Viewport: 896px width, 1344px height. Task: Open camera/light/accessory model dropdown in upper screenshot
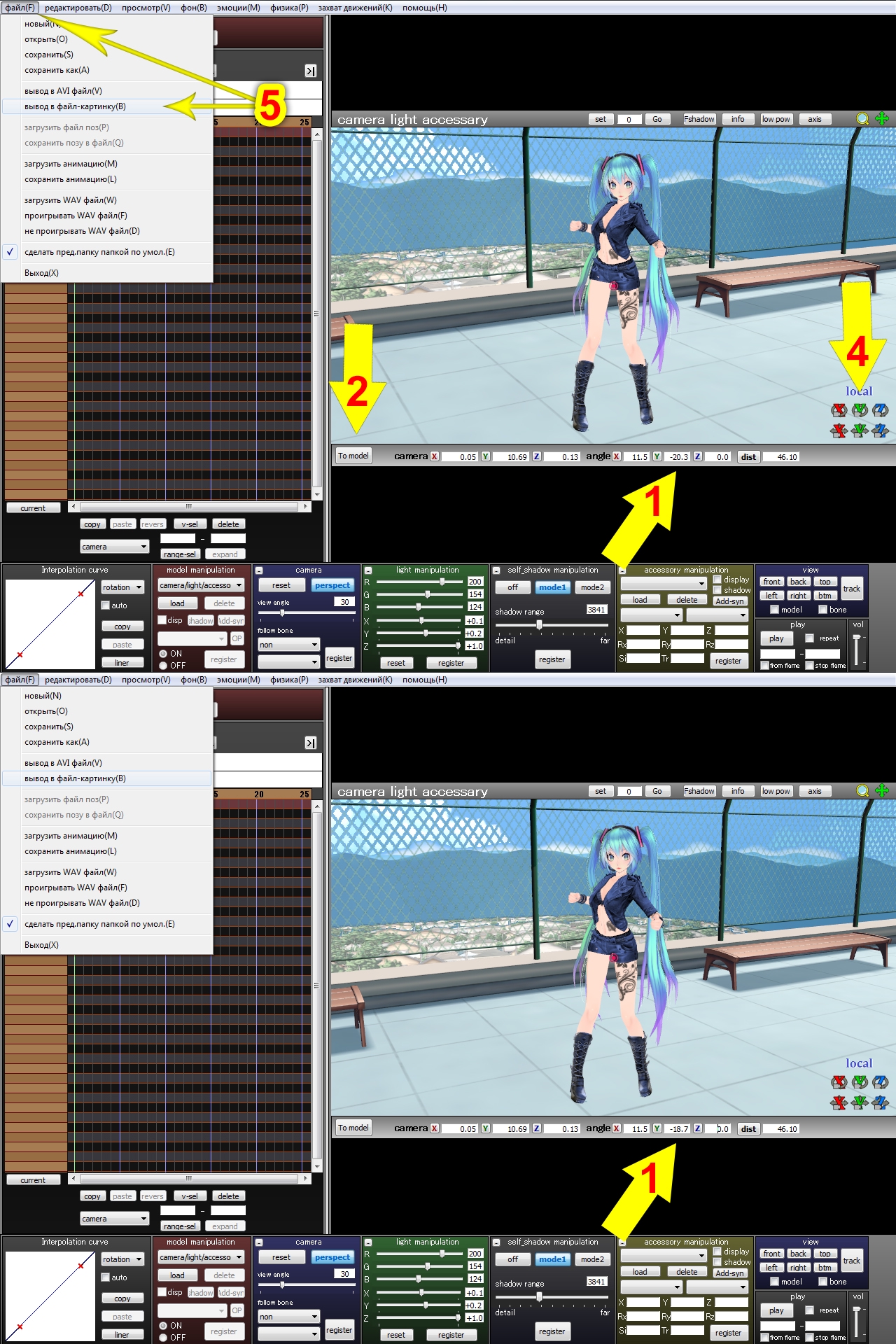201,585
